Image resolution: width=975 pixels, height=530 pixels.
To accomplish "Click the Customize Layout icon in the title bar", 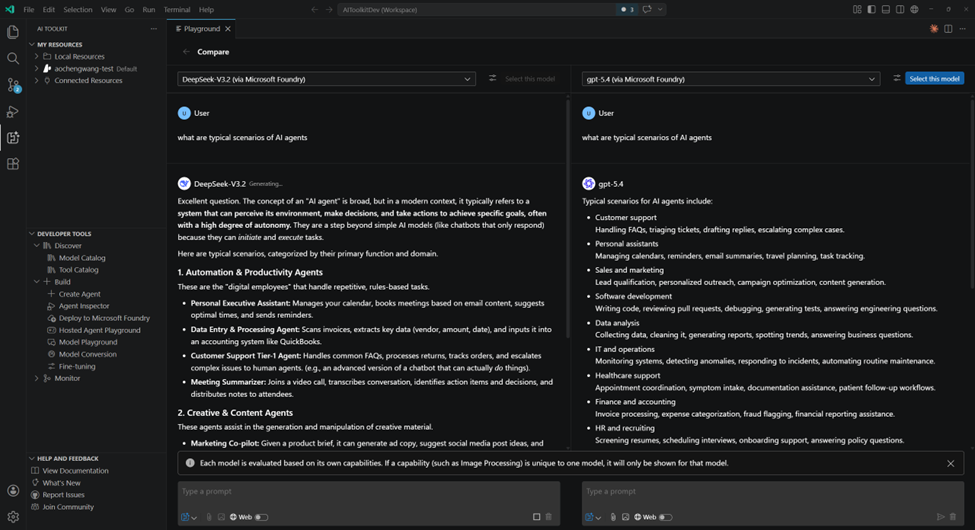I will [x=857, y=9].
